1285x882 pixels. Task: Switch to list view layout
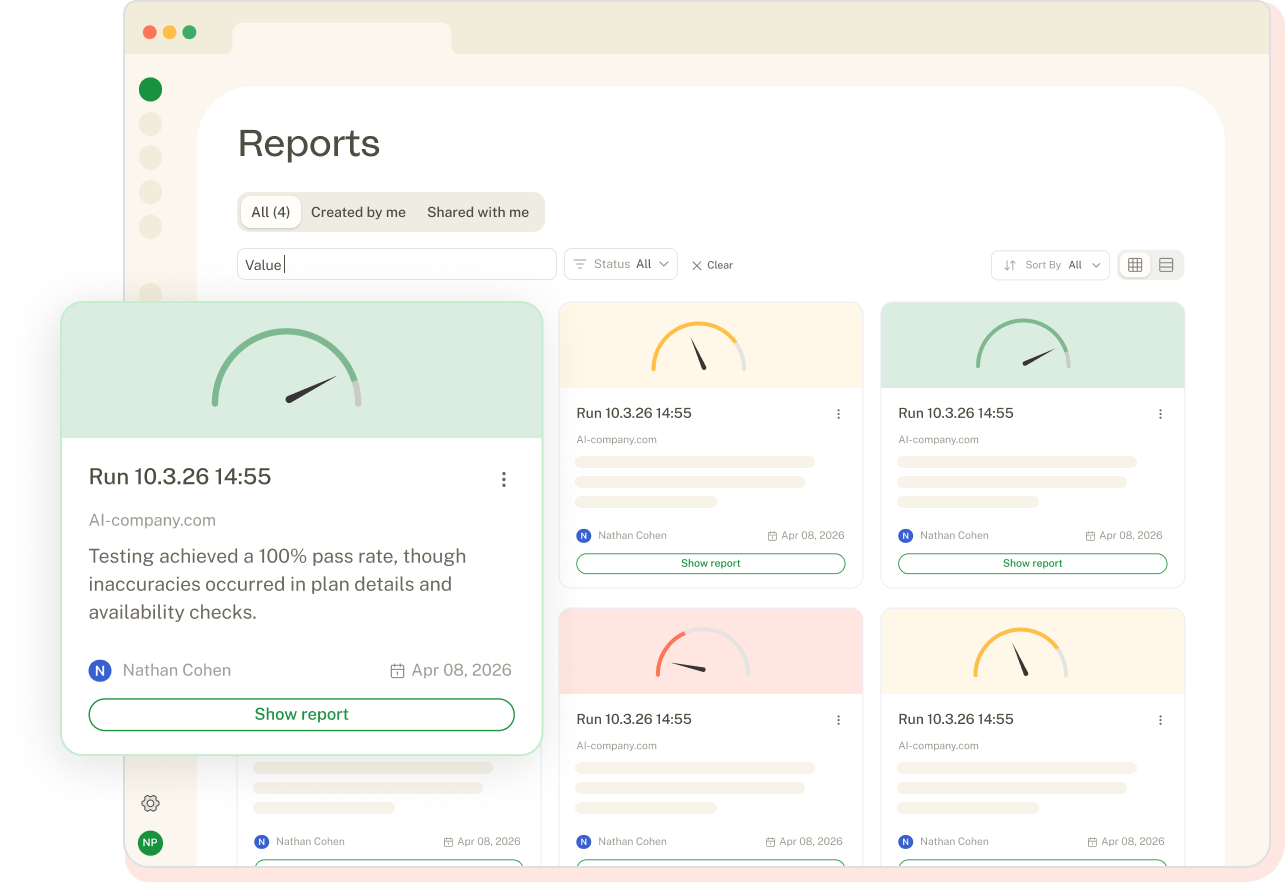tap(1166, 265)
